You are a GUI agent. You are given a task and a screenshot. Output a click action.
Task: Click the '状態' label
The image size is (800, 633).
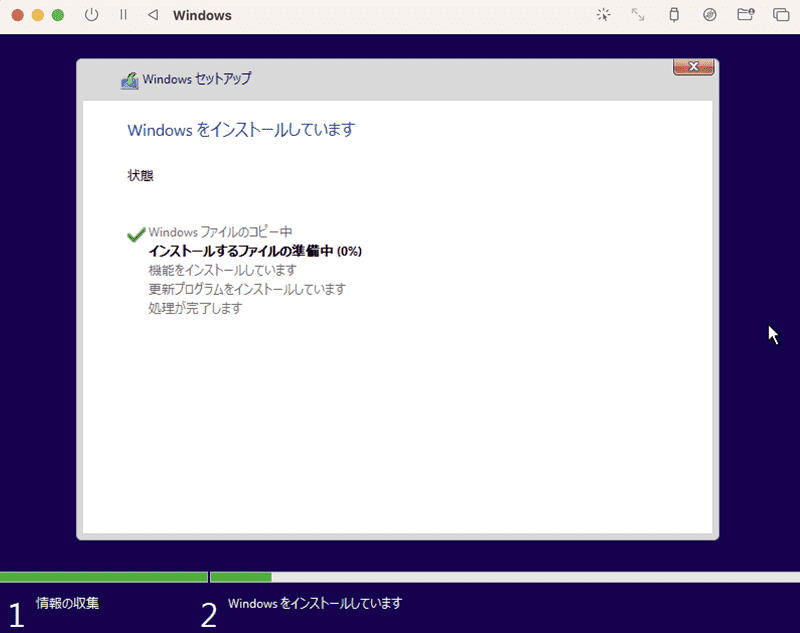(140, 175)
